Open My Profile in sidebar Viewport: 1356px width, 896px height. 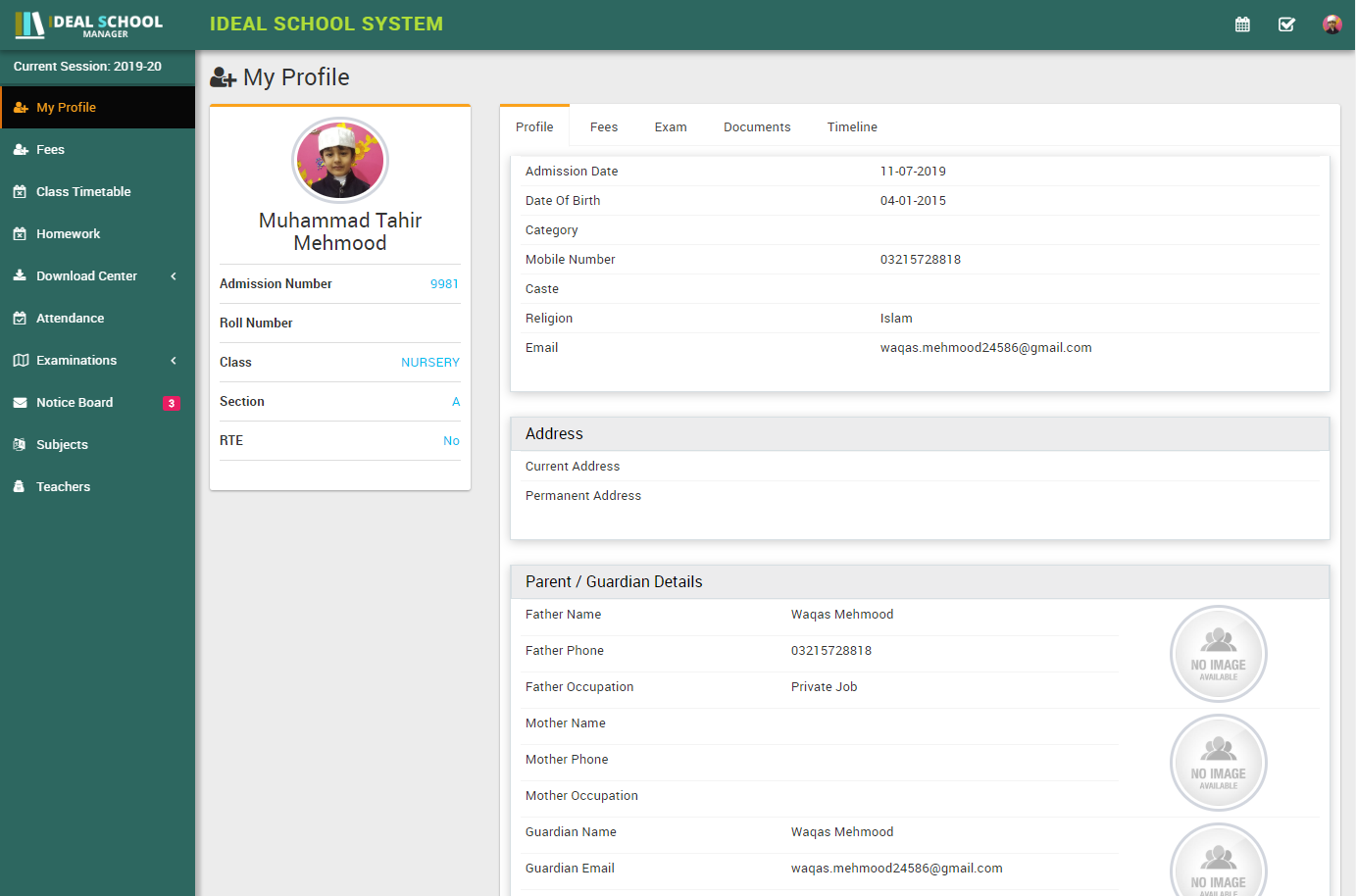tap(98, 108)
